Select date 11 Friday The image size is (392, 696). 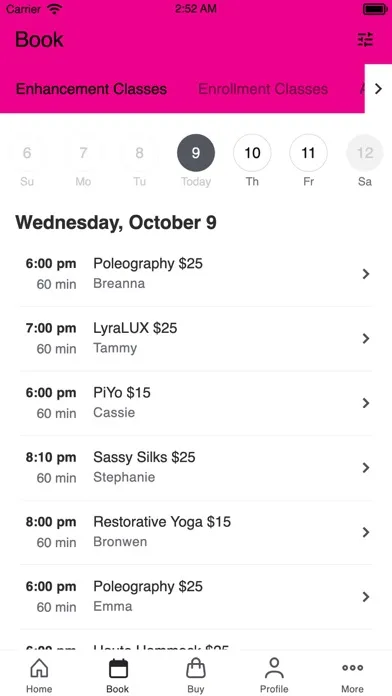click(x=309, y=153)
